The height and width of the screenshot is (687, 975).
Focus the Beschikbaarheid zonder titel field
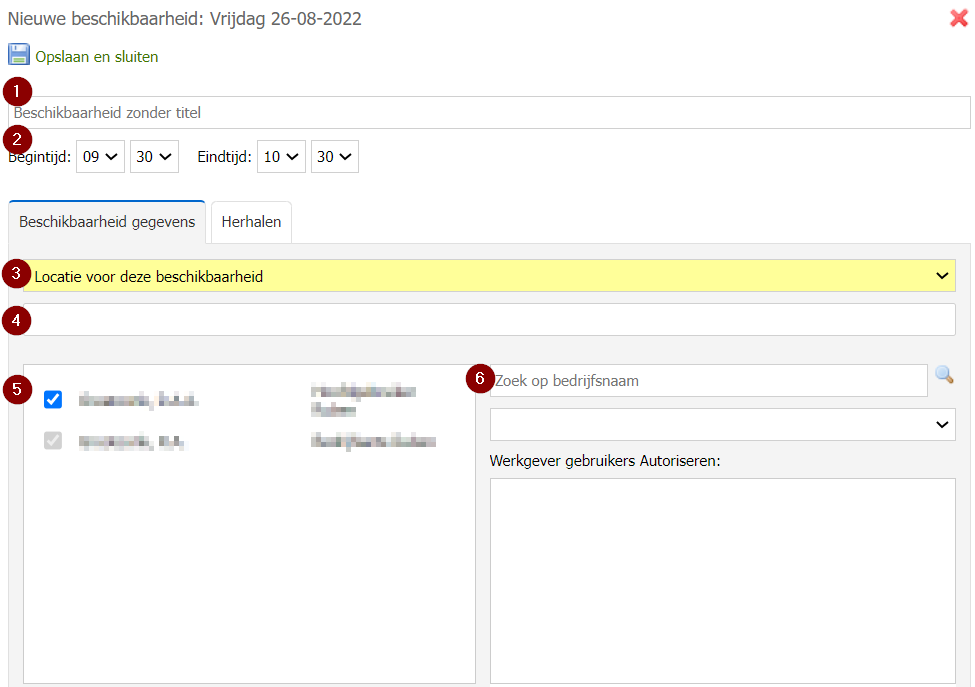[489, 113]
